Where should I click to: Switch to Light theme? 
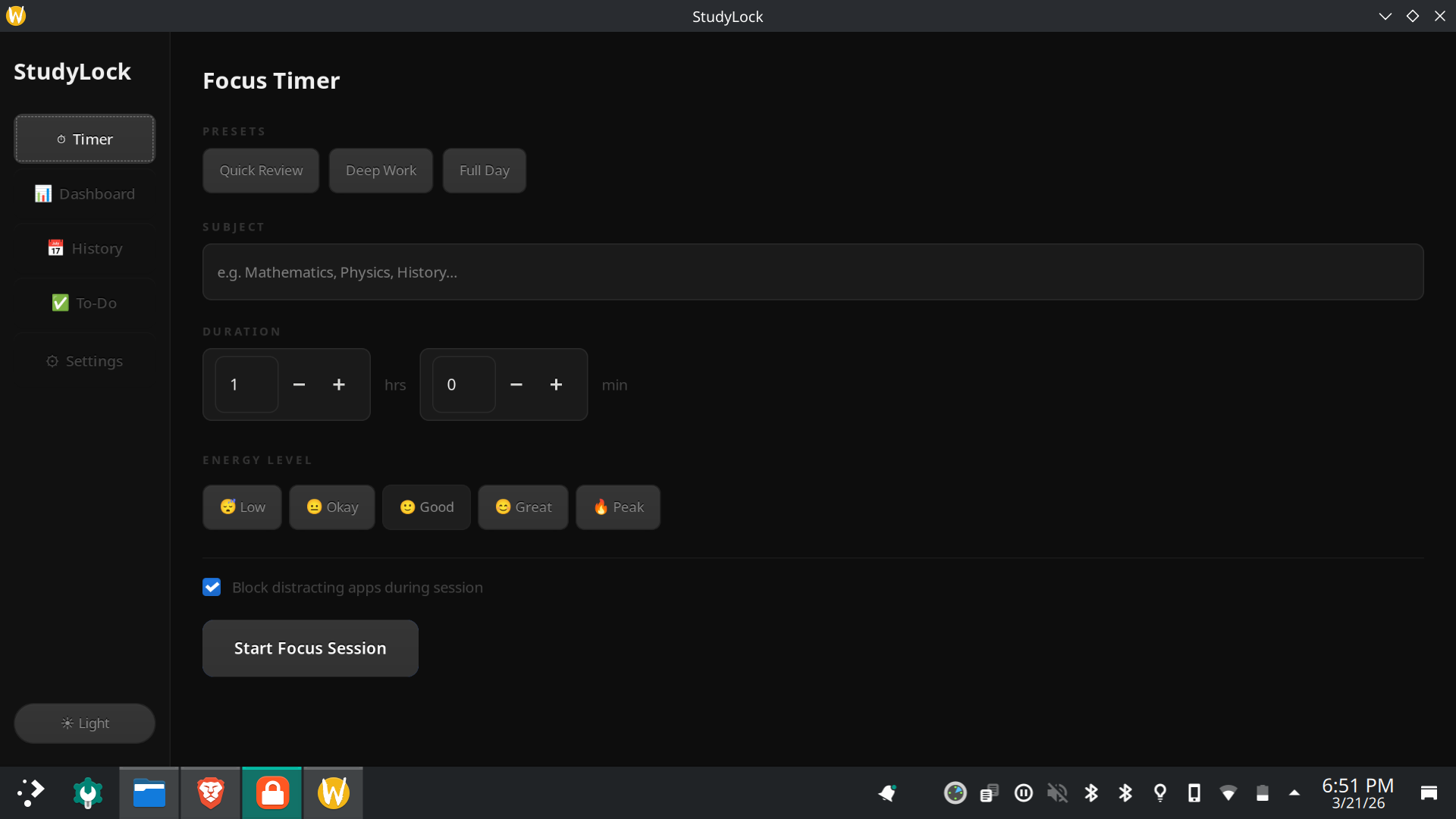(x=84, y=723)
